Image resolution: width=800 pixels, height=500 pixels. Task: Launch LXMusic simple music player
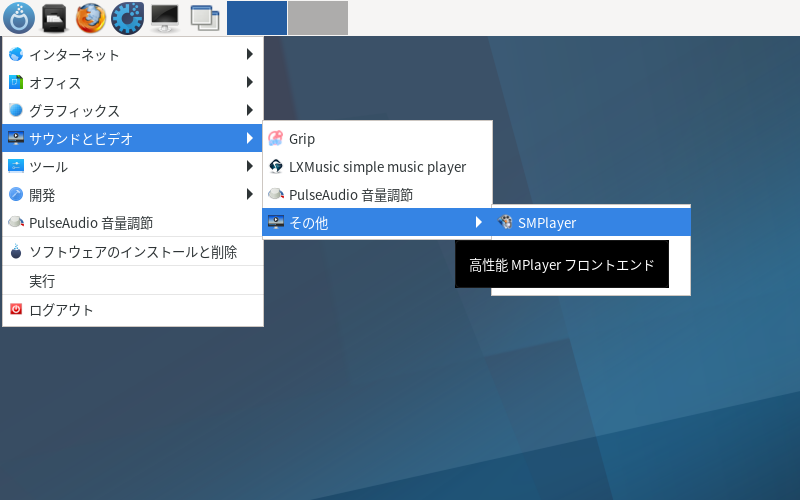[x=377, y=166]
